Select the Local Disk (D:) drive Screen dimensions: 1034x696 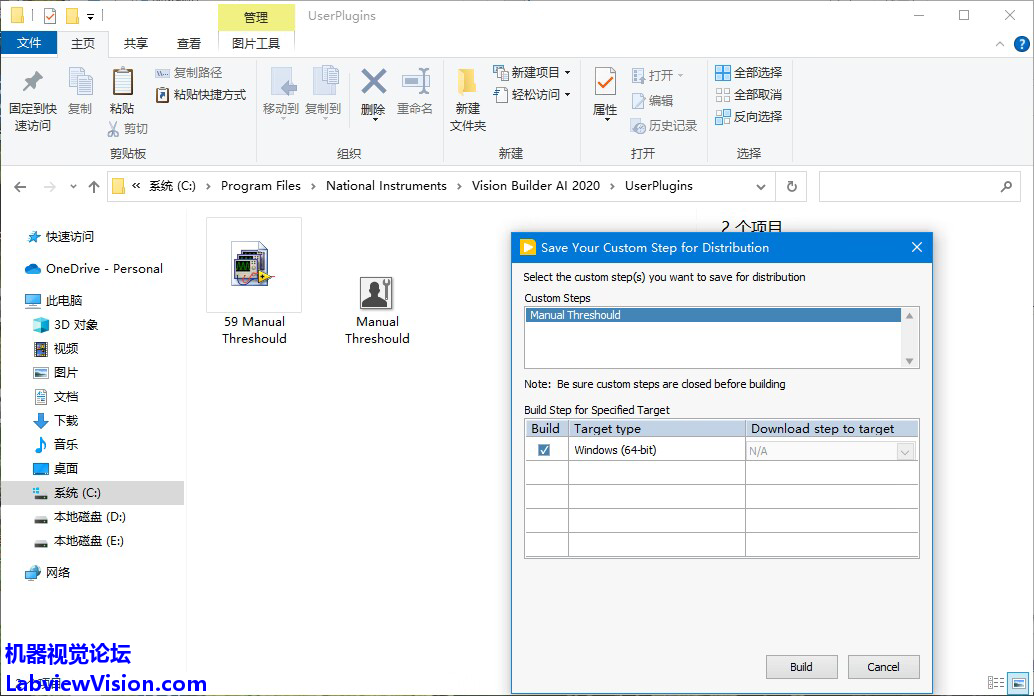(89, 517)
